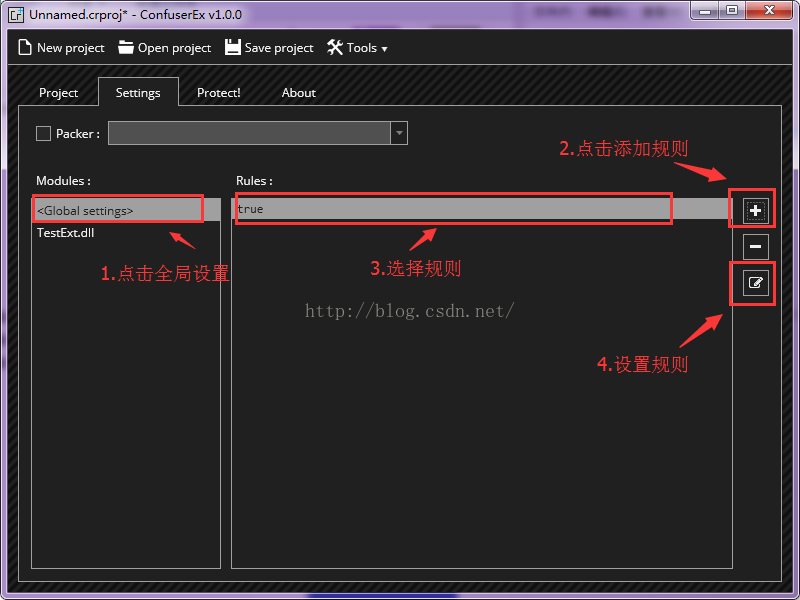The image size is (800, 600).
Task: Enable the Packer checkbox
Action: point(43,134)
